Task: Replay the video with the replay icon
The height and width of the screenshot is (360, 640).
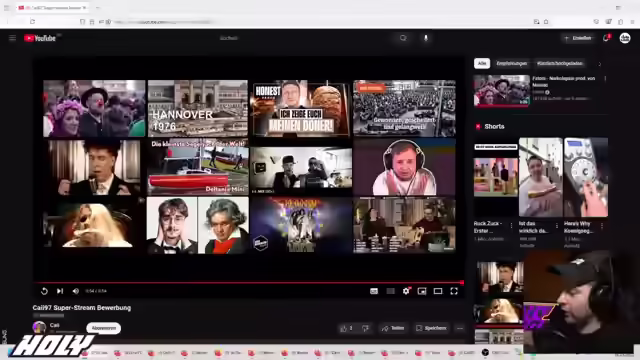Action: coord(44,291)
